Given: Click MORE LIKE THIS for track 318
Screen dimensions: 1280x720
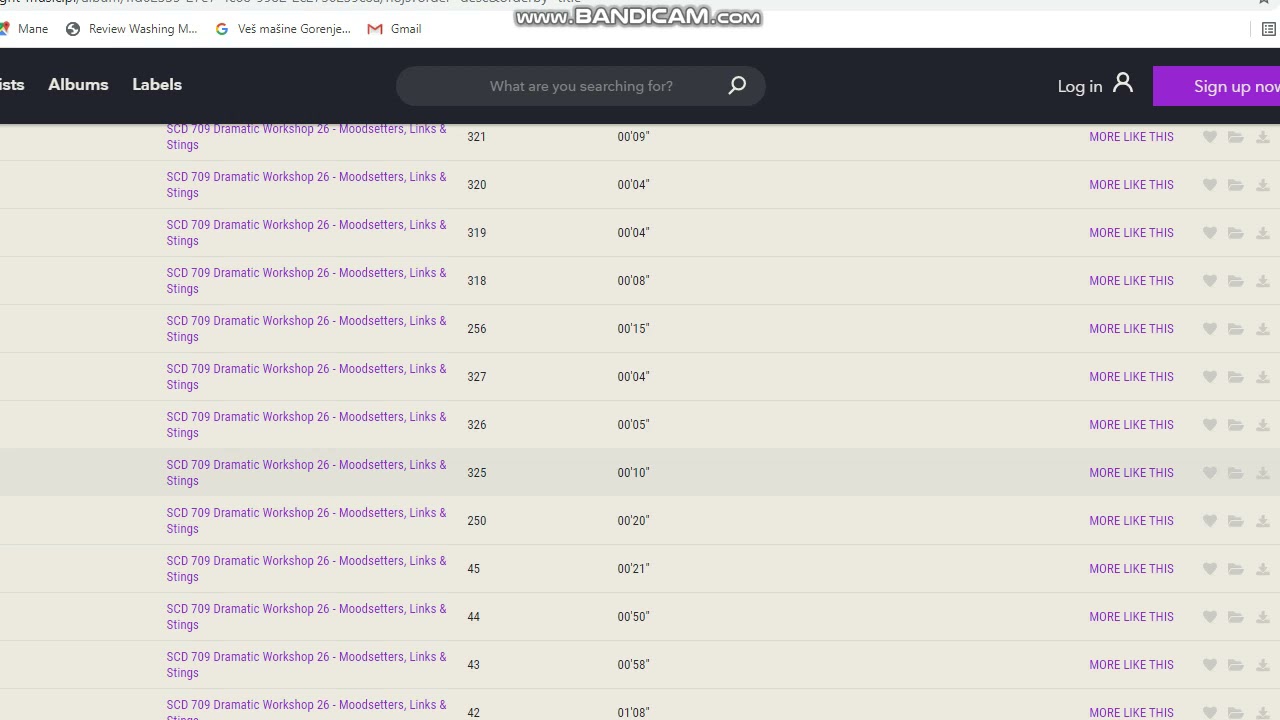Looking at the screenshot, I should coord(1131,281).
